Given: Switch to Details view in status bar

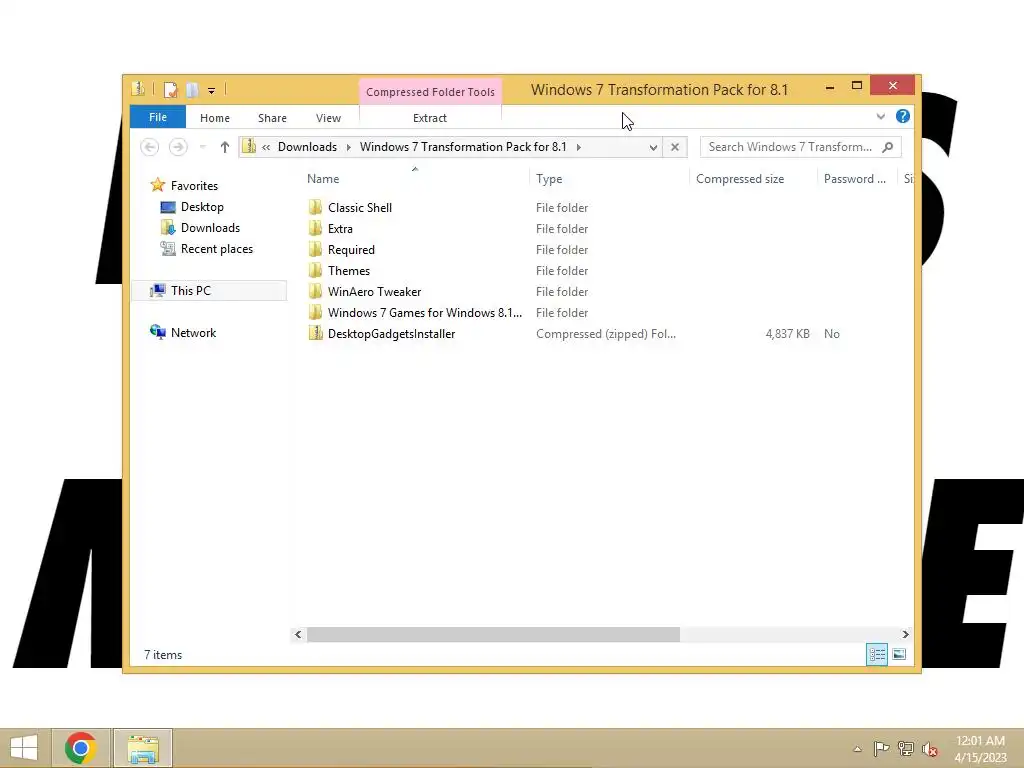Looking at the screenshot, I should (876, 654).
